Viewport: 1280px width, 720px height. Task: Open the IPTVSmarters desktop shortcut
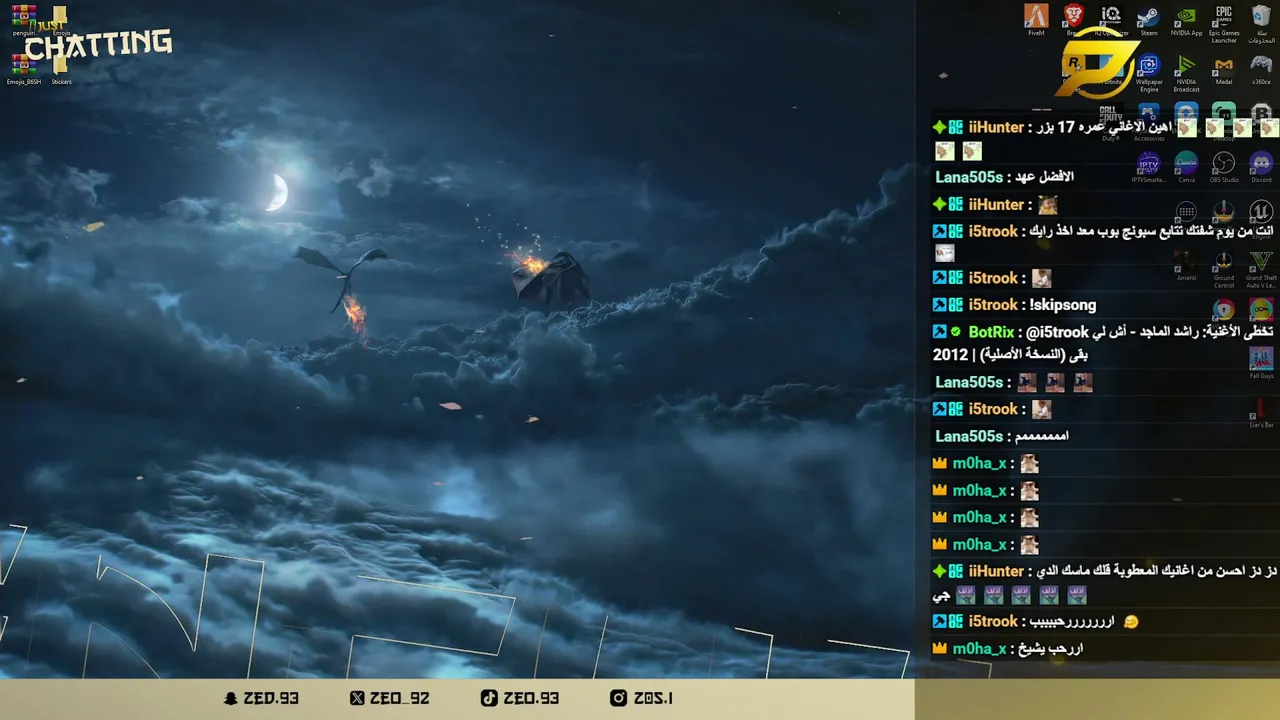click(1149, 168)
